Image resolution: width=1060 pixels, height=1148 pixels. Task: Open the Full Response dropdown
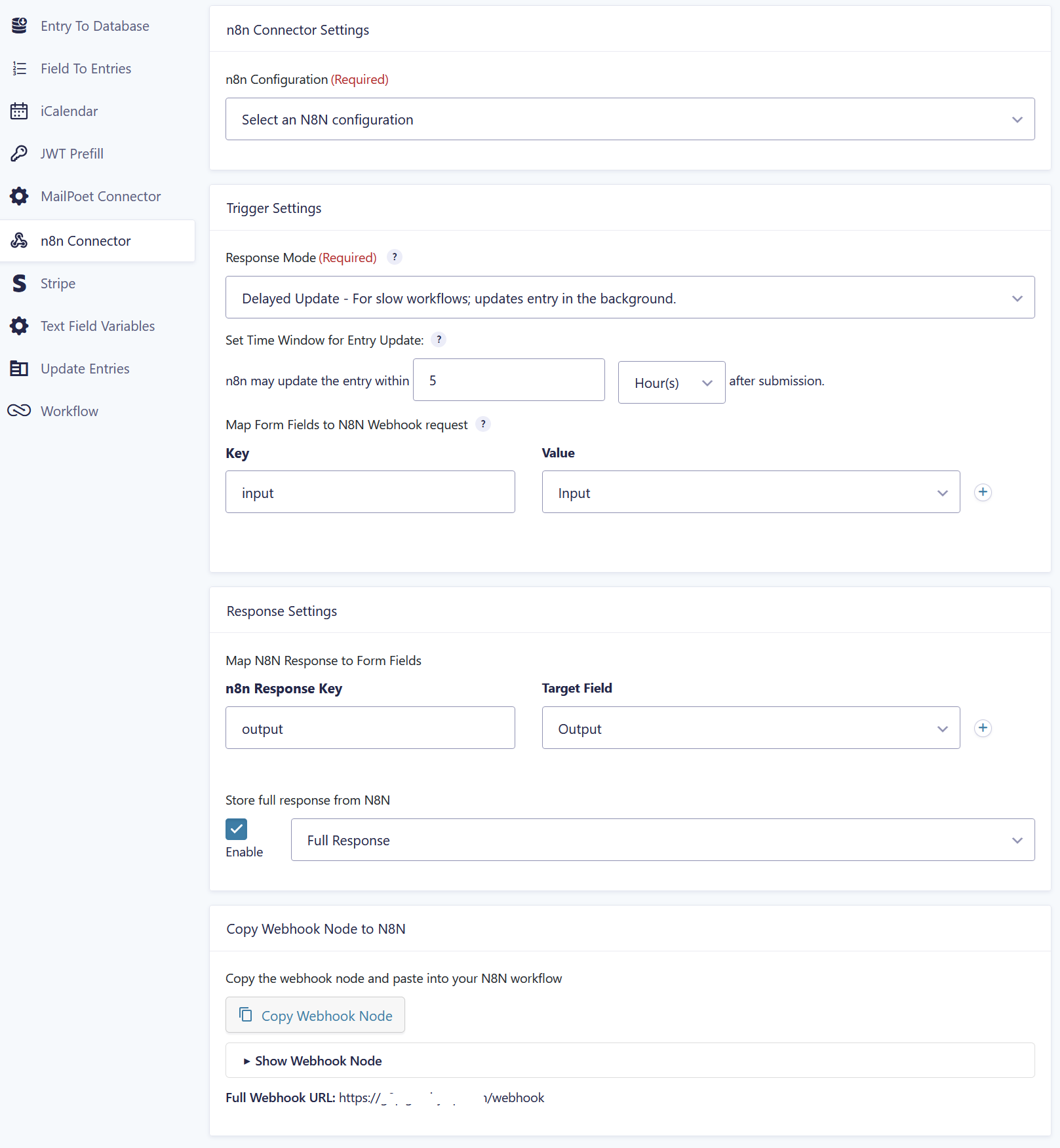pos(662,839)
